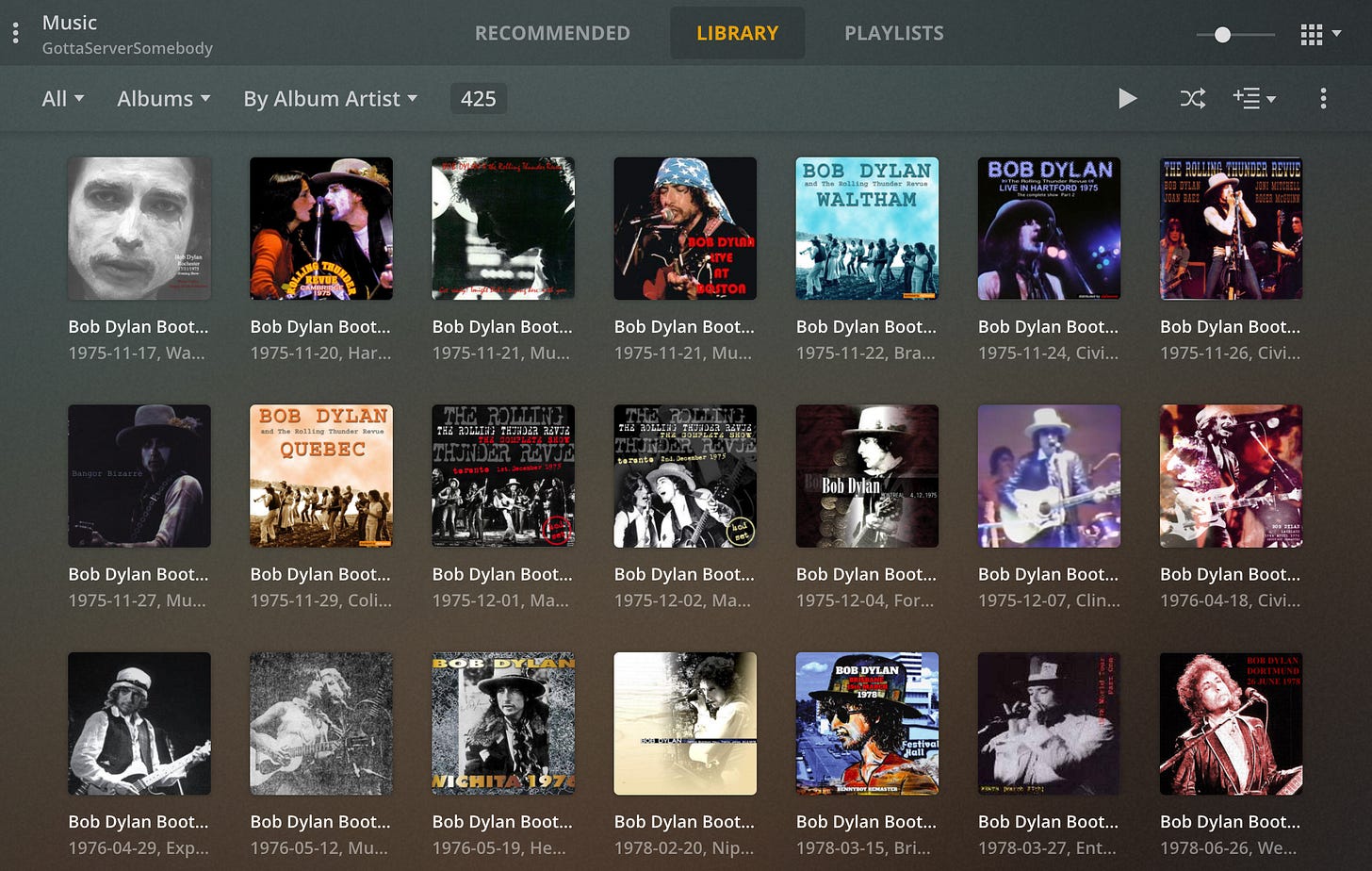
Task: Click the album title above 1975-11-22, Bra...
Action: click(866, 327)
